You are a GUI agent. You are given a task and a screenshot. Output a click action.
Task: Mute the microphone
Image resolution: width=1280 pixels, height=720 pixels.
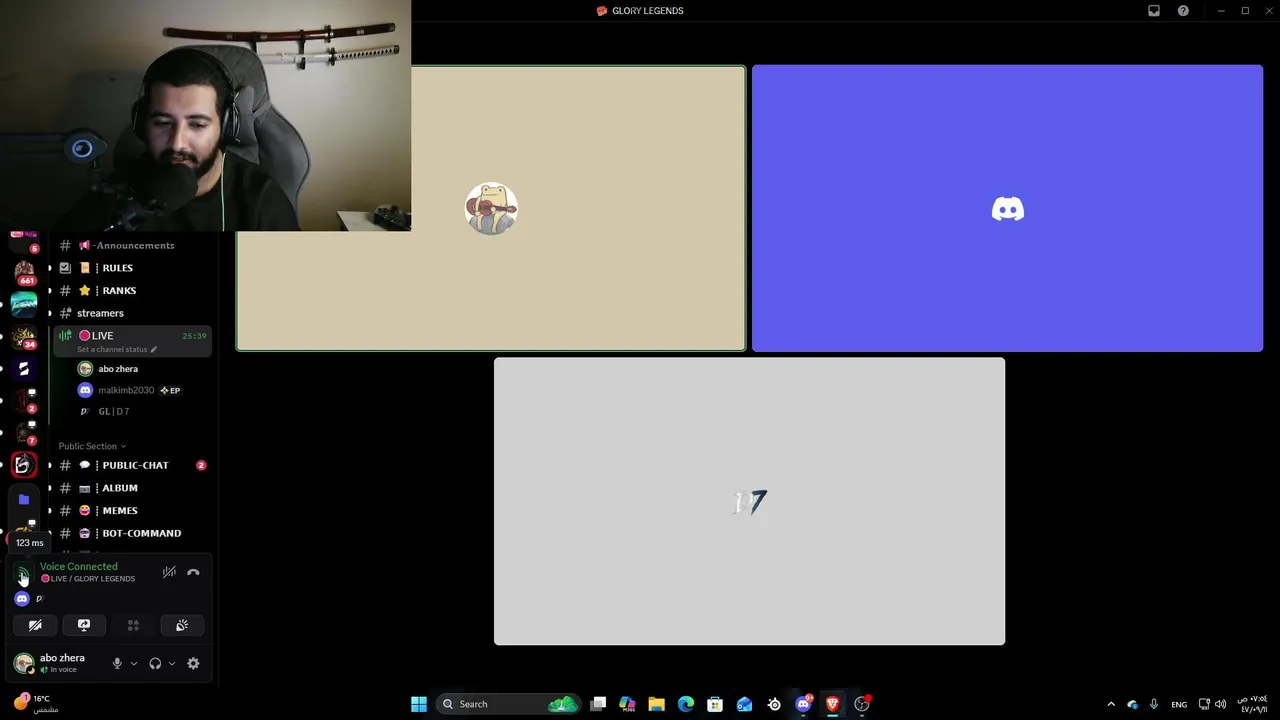[x=117, y=663]
